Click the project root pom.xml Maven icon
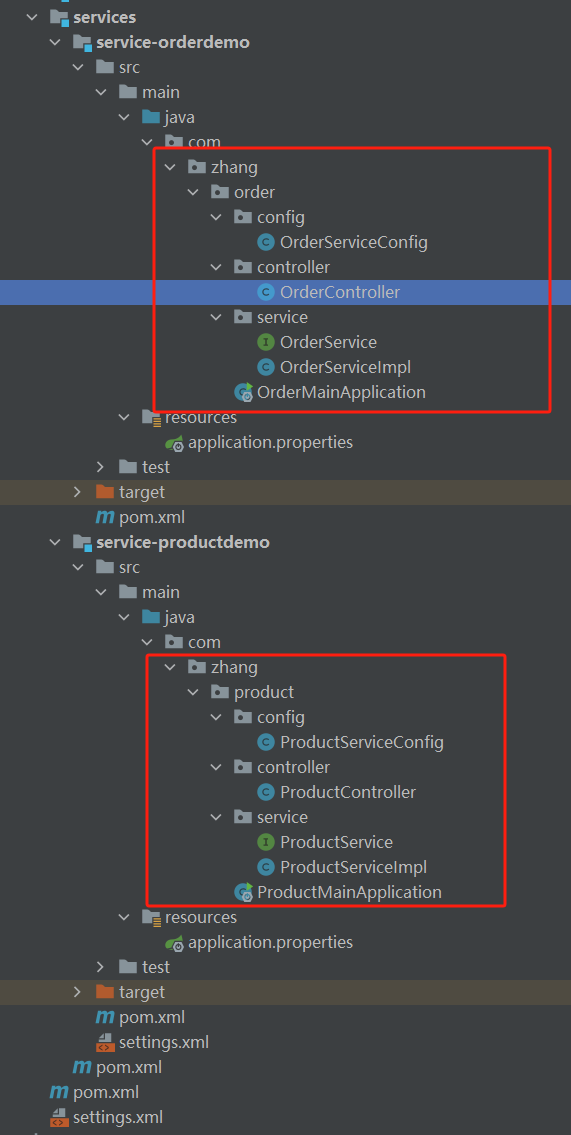This screenshot has height=1135, width=571. [x=59, y=1092]
